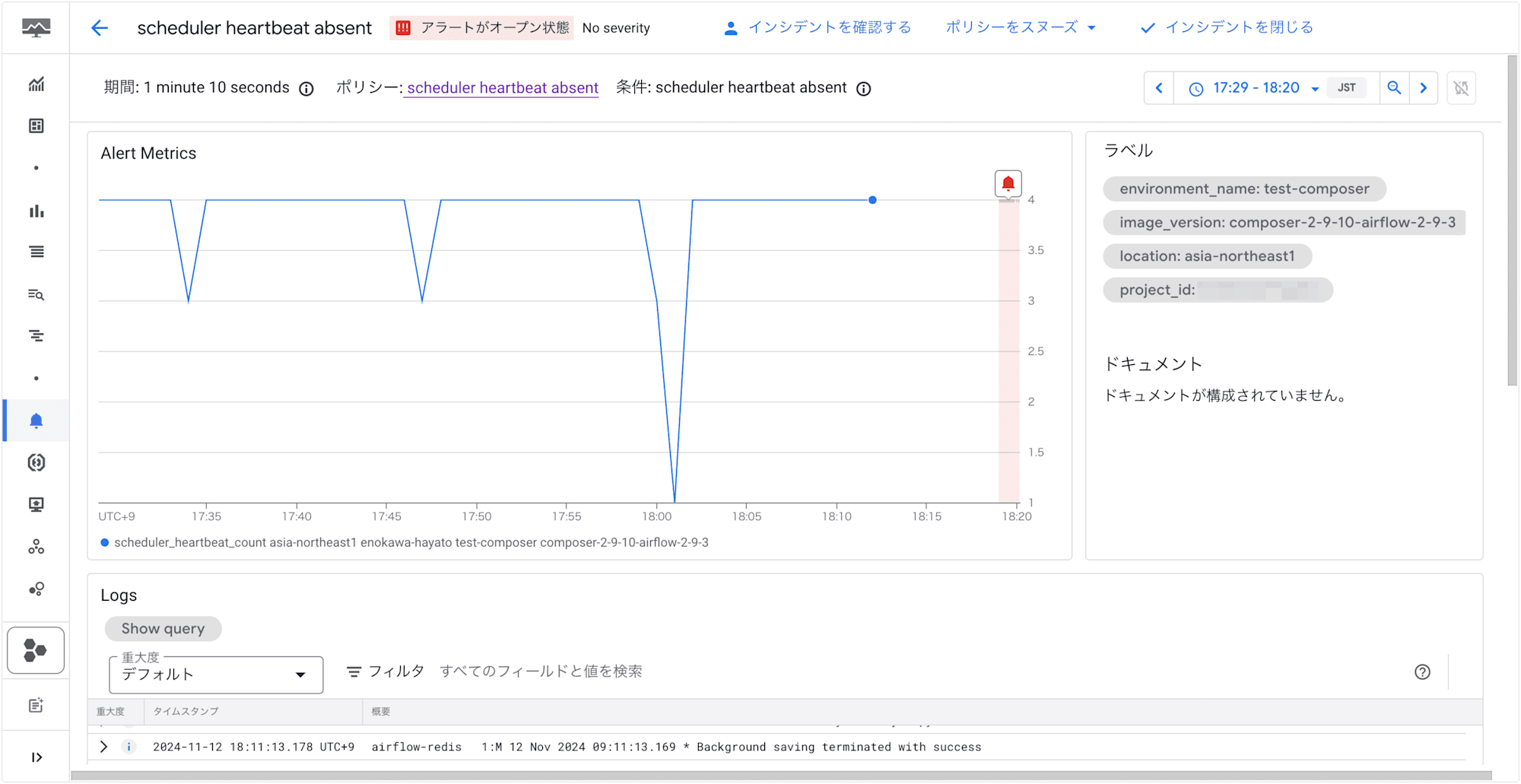This screenshot has height=784, width=1521.
Task: Click the アラートがオープン状態 status badge
Action: (x=481, y=28)
